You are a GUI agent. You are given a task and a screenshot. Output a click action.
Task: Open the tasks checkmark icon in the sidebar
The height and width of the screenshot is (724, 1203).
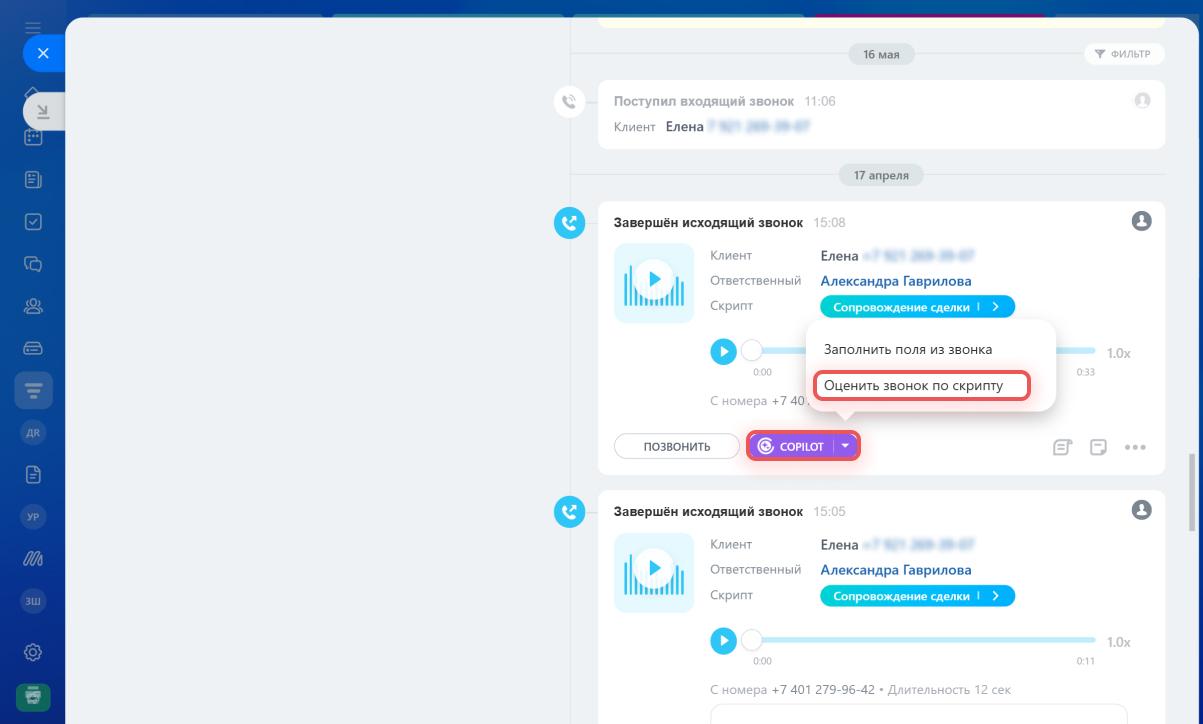(x=33, y=222)
